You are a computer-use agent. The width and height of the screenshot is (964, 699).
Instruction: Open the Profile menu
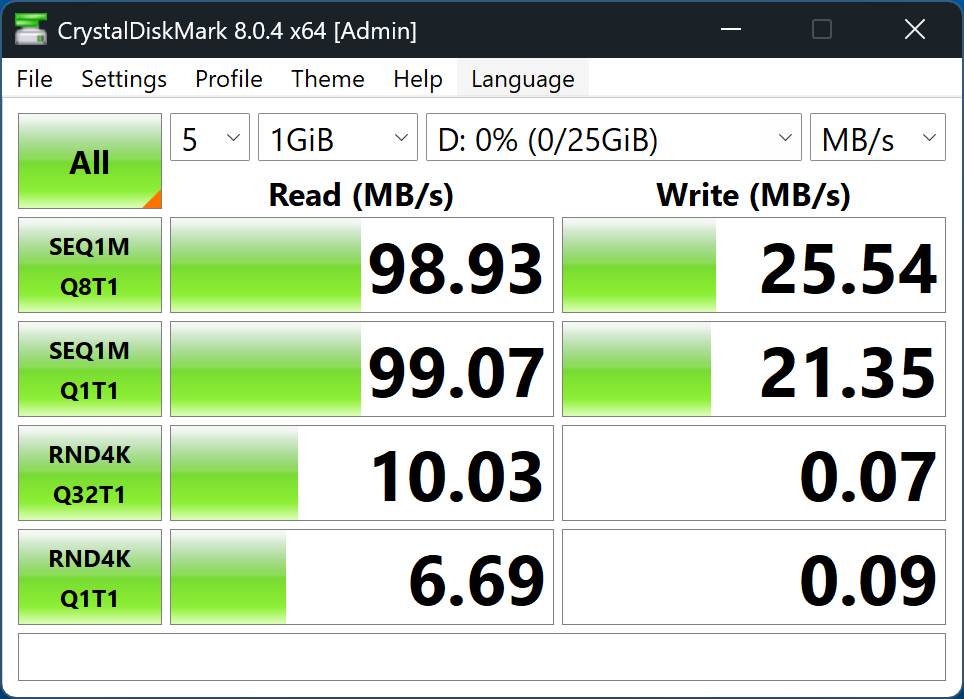229,79
